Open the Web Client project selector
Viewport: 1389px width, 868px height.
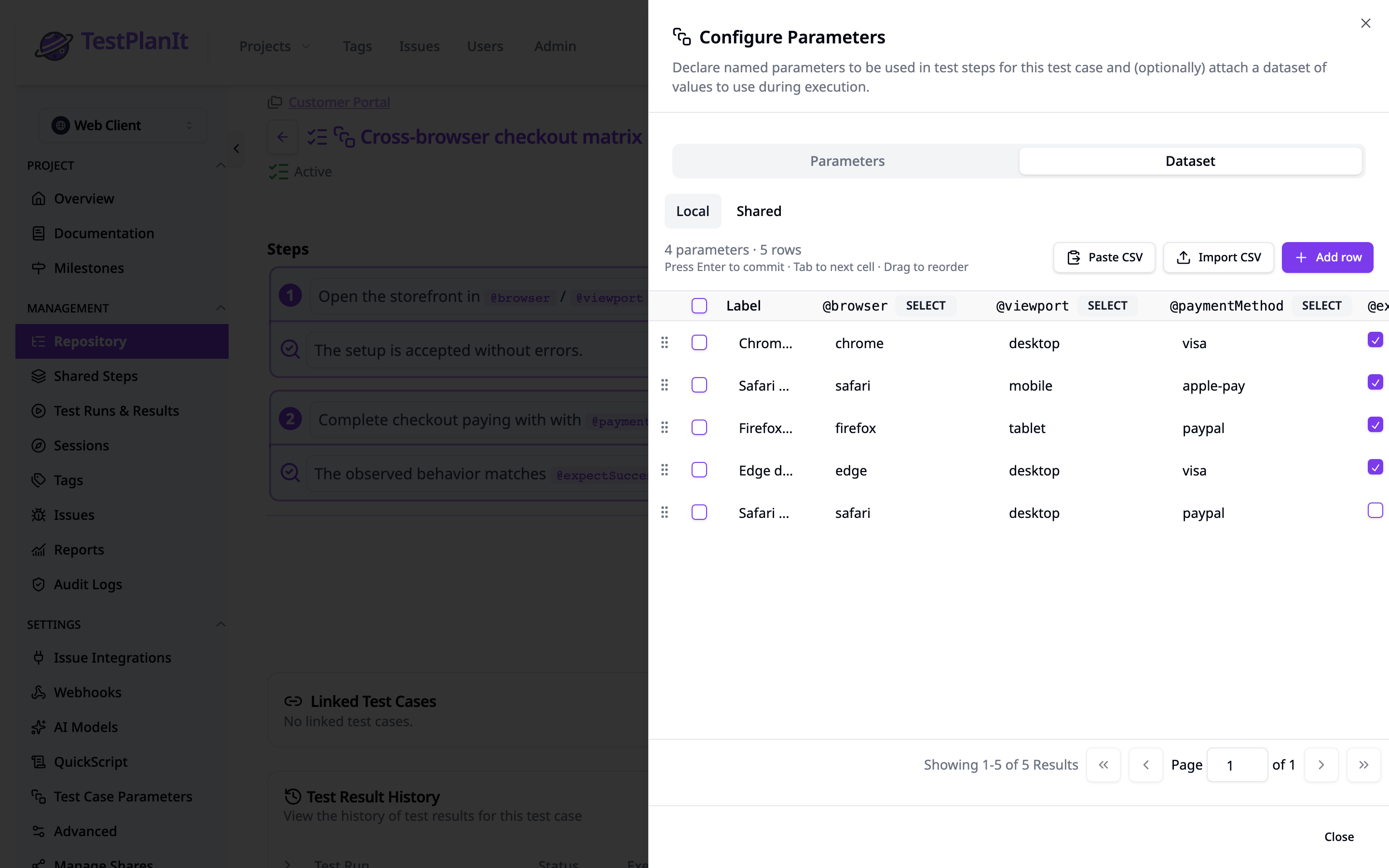point(123,125)
